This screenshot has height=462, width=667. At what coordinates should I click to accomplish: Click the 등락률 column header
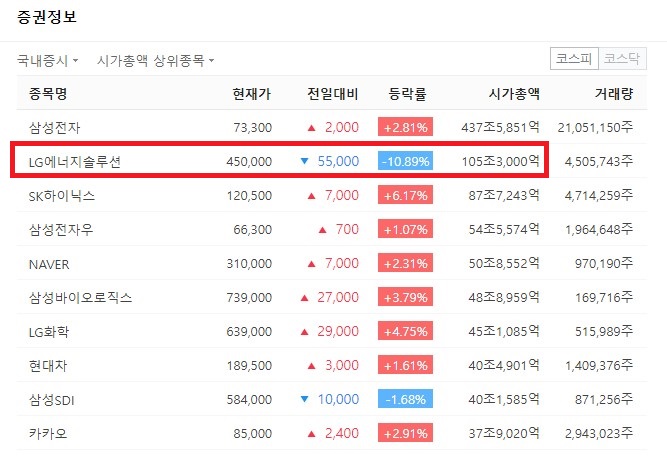(x=407, y=93)
